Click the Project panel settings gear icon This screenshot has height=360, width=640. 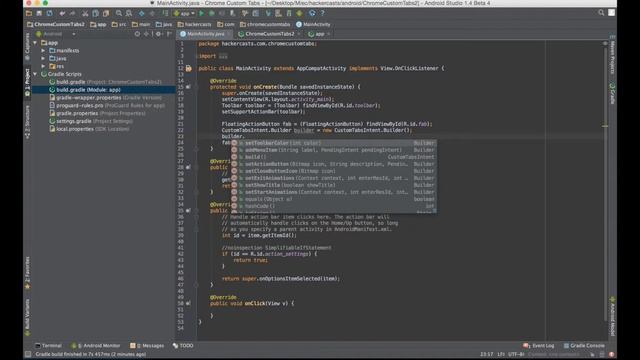158,34
